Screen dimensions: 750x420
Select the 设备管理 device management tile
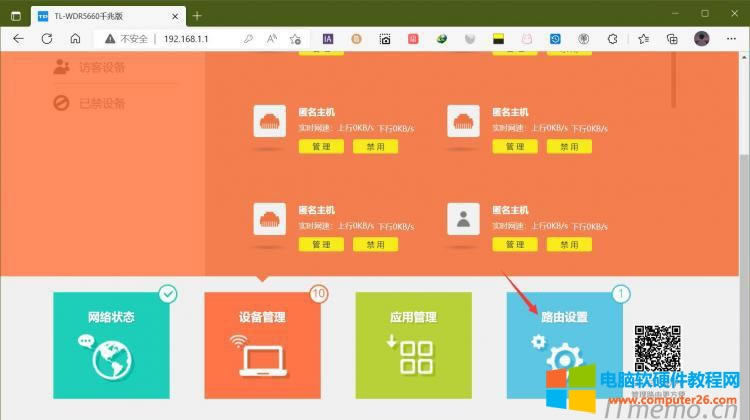click(262, 347)
